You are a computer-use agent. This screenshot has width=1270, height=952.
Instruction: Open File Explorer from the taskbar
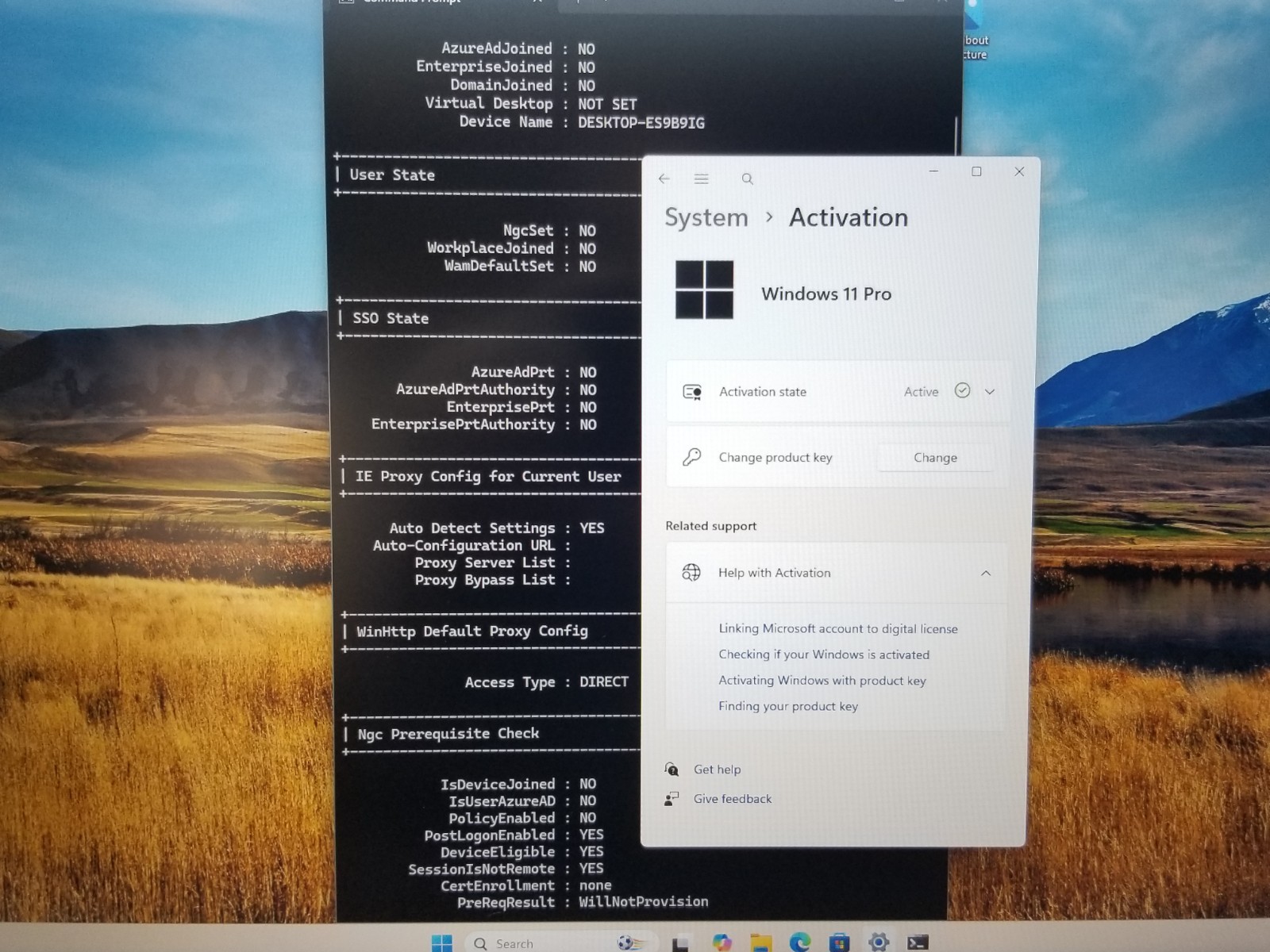[x=761, y=942]
